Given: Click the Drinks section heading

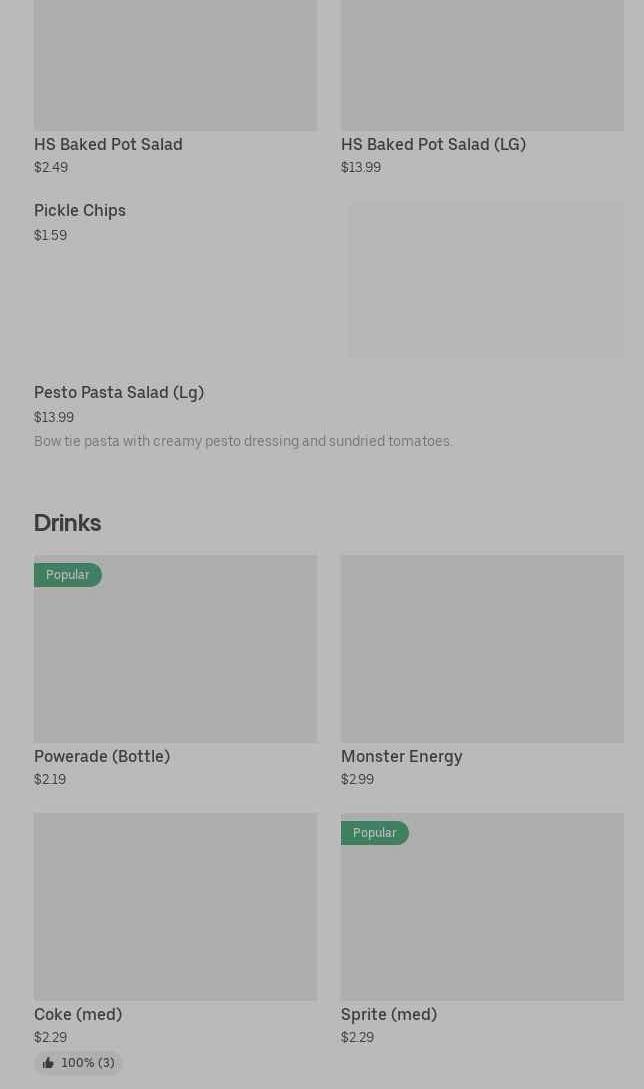Looking at the screenshot, I should 67,522.
